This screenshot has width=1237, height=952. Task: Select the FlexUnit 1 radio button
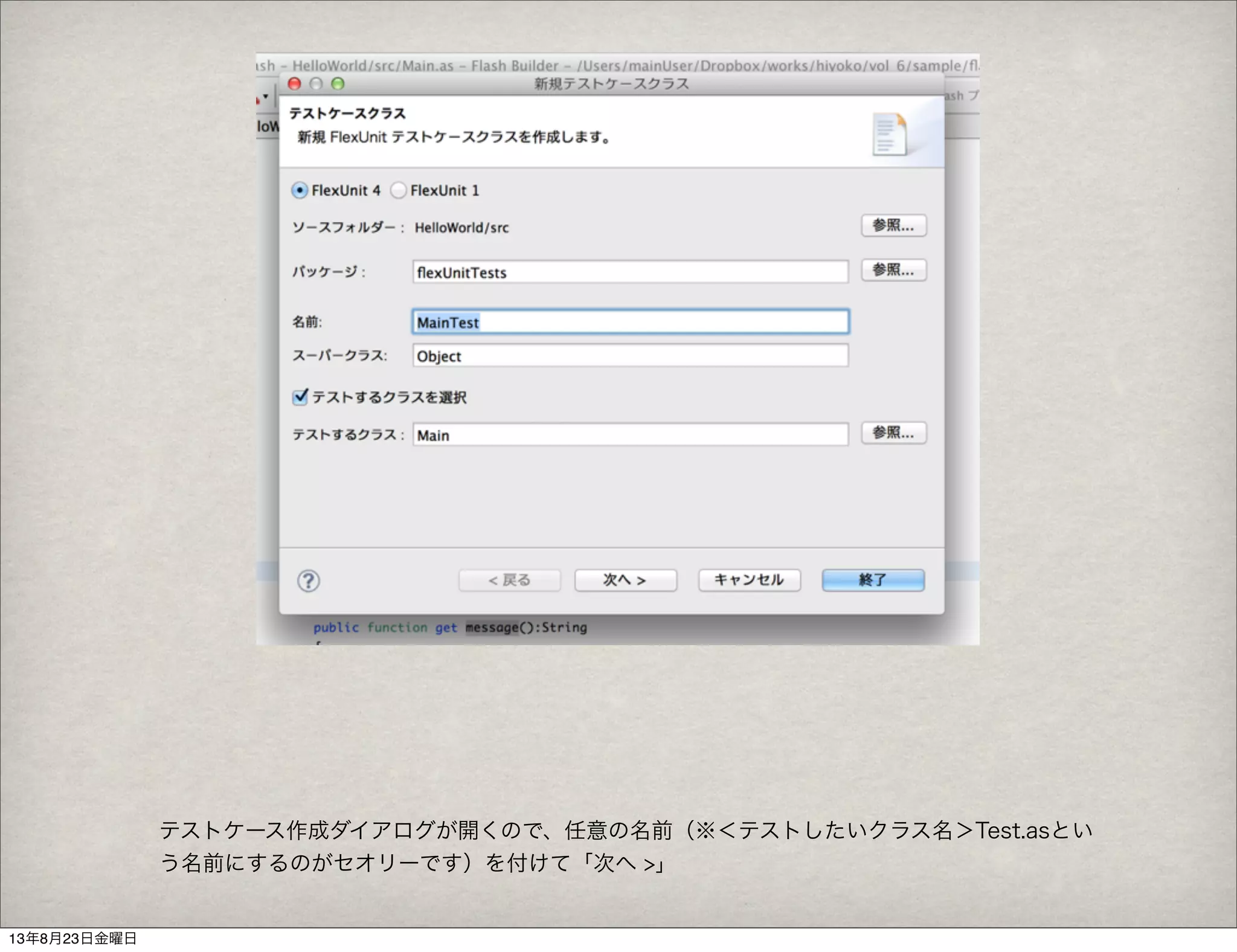399,190
